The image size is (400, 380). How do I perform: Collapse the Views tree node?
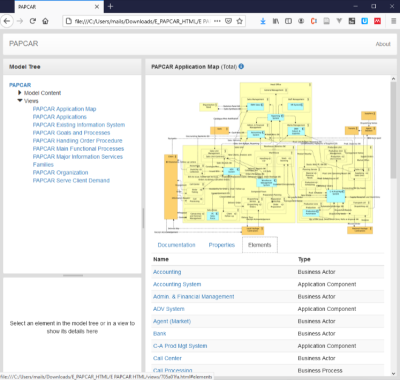coord(20,101)
